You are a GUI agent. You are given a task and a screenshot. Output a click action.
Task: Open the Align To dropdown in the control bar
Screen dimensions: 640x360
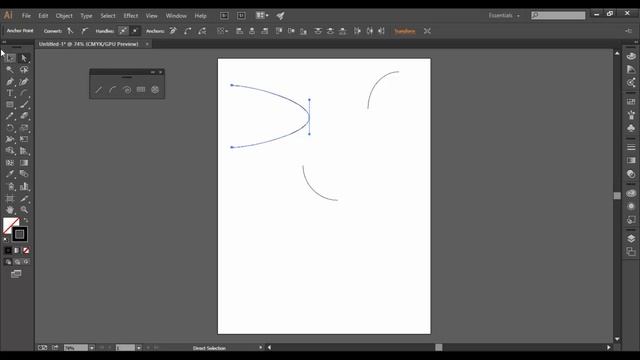[x=222, y=31]
